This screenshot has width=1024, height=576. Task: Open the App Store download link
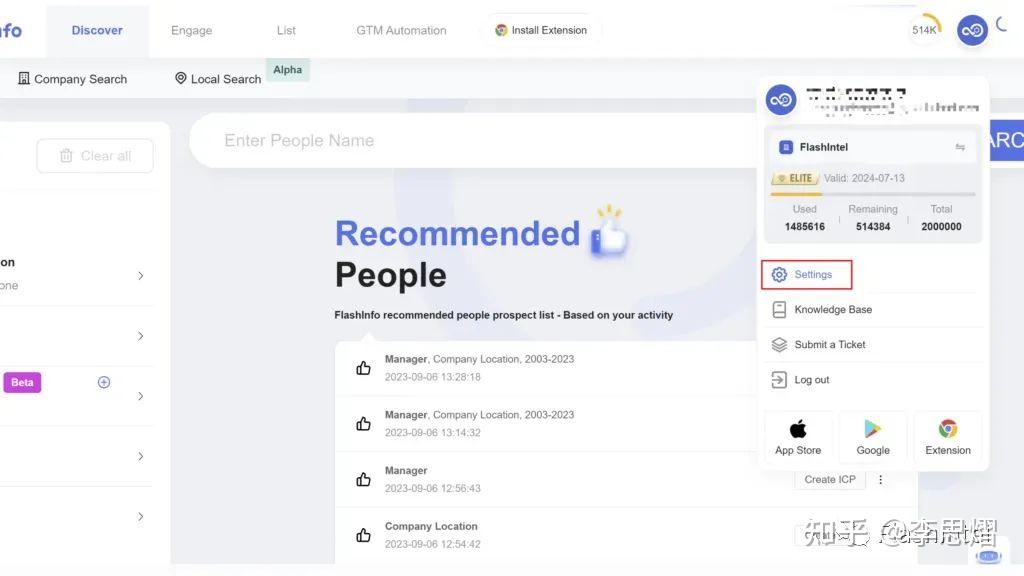(797, 435)
